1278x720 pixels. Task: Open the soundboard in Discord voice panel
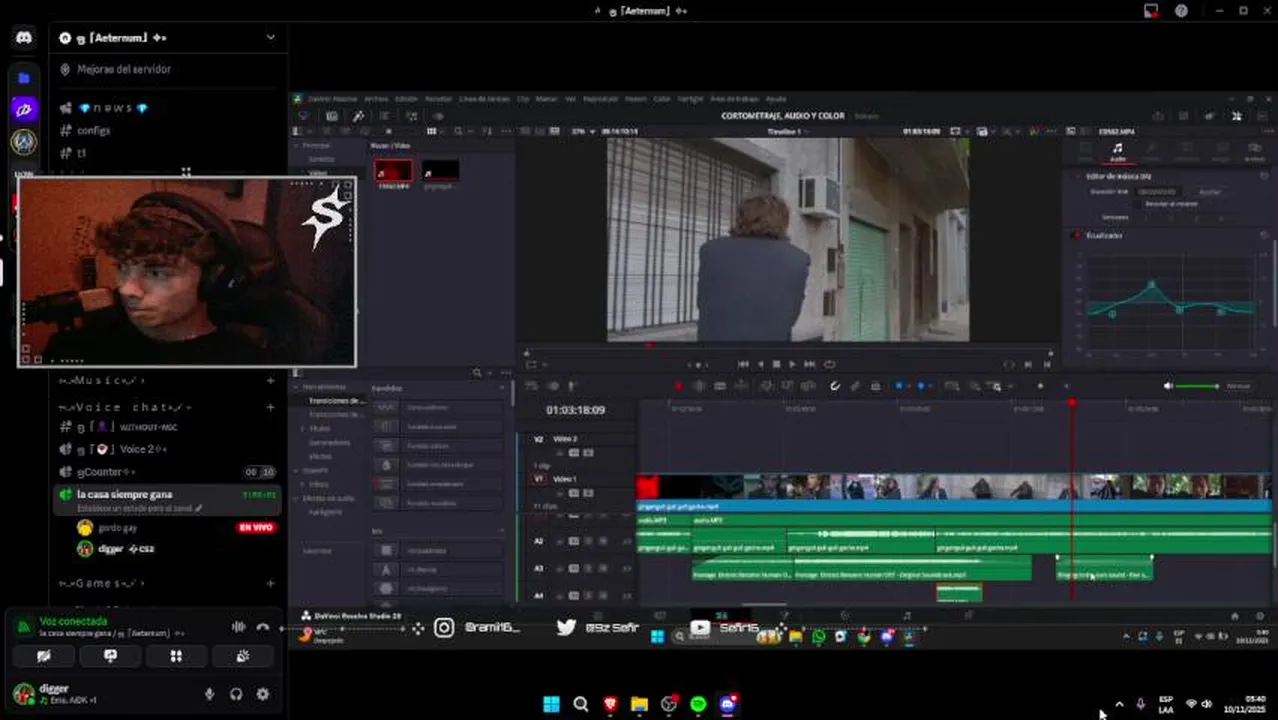point(242,656)
